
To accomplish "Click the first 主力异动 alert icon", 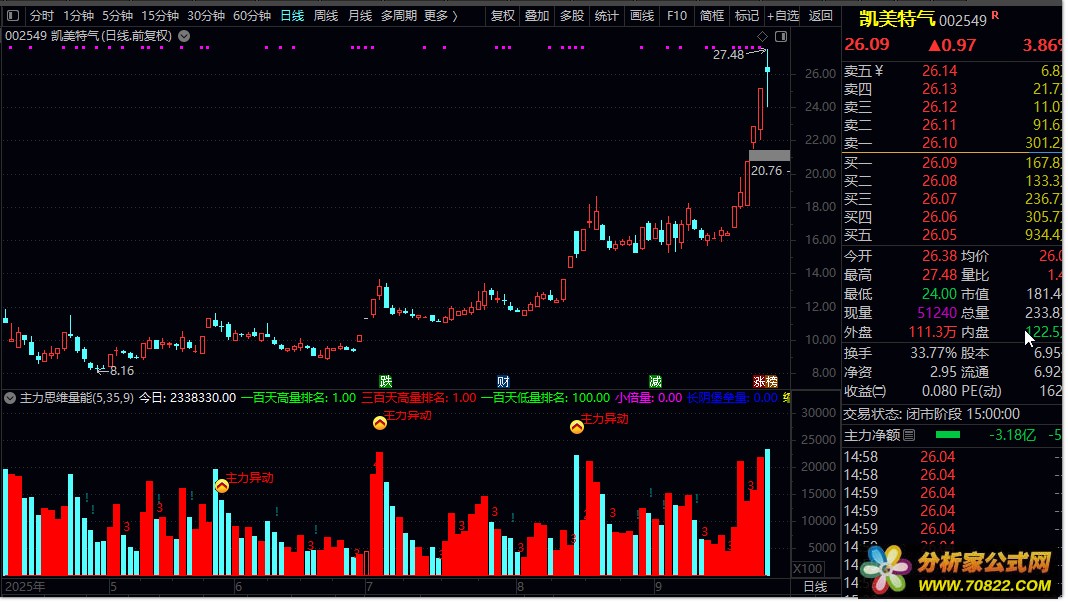I will [x=222, y=486].
